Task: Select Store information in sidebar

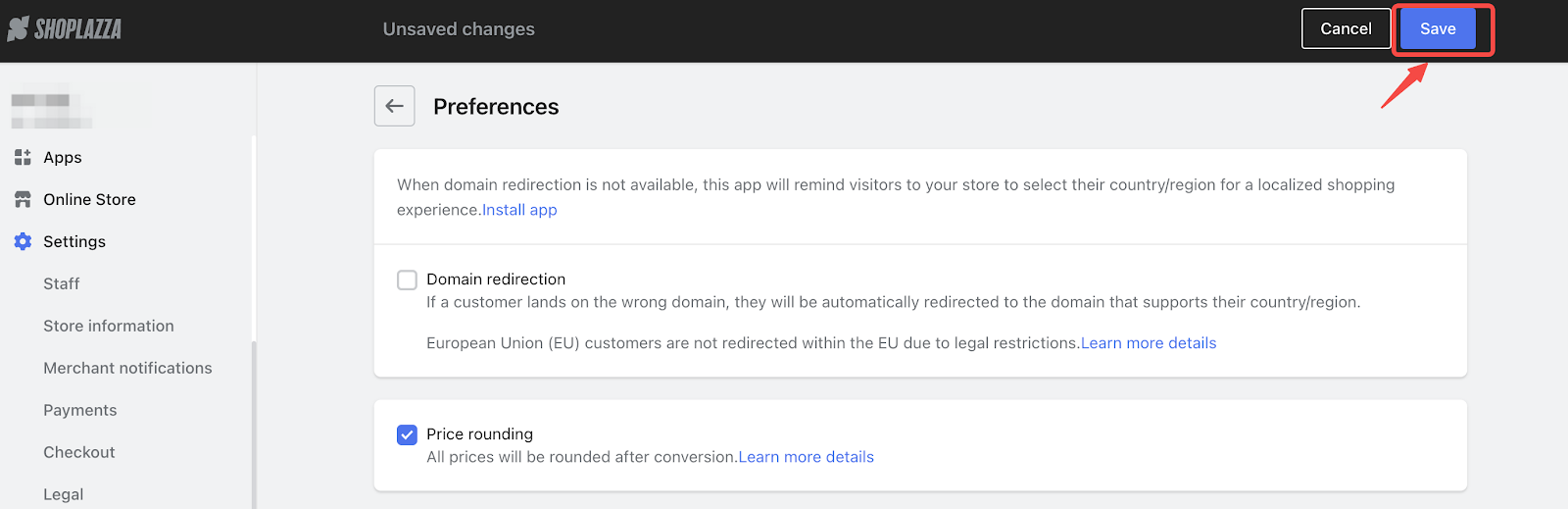Action: point(109,326)
